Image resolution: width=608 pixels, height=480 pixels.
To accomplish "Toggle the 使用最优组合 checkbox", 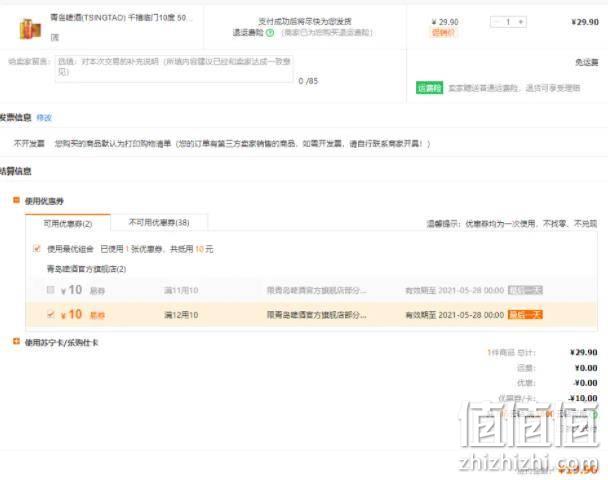I will 37,249.
